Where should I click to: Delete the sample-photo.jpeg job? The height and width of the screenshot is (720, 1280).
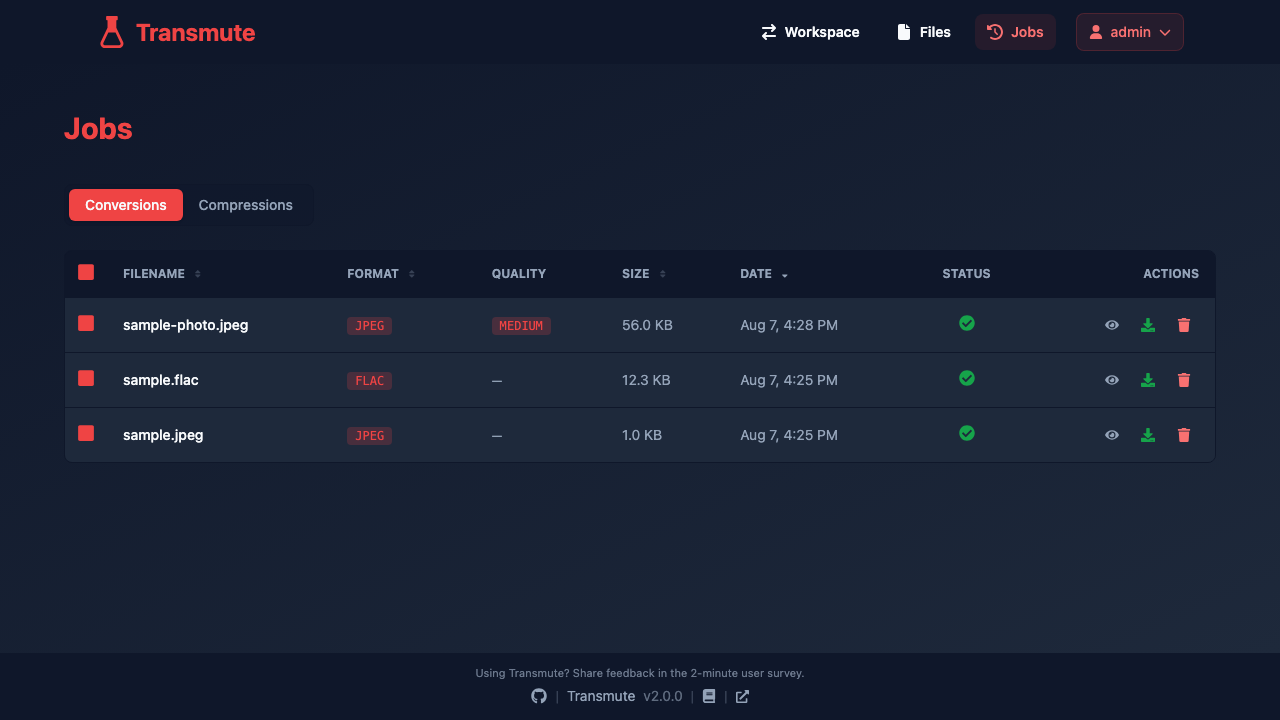[1184, 325]
